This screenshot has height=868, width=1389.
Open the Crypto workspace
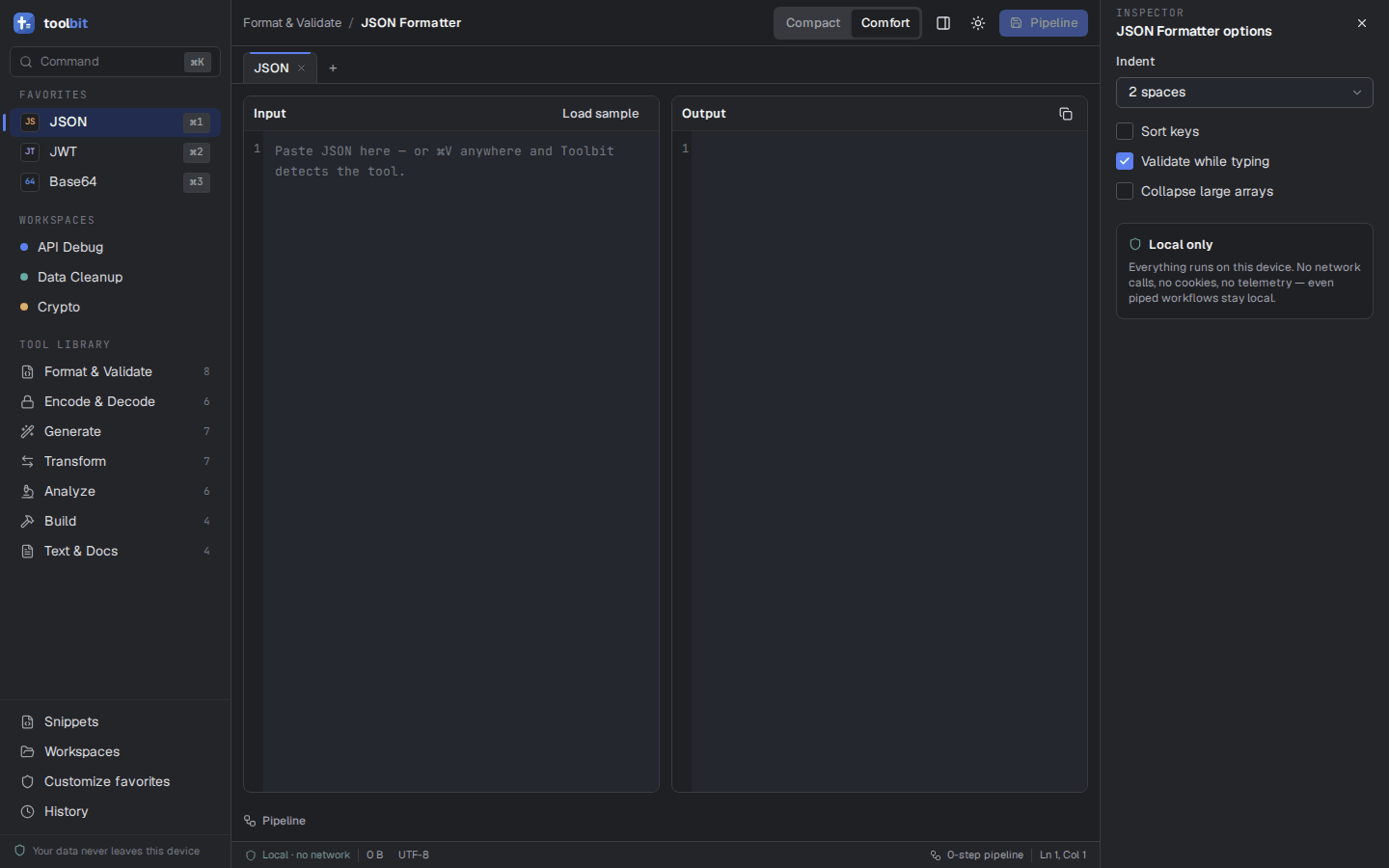click(116, 307)
